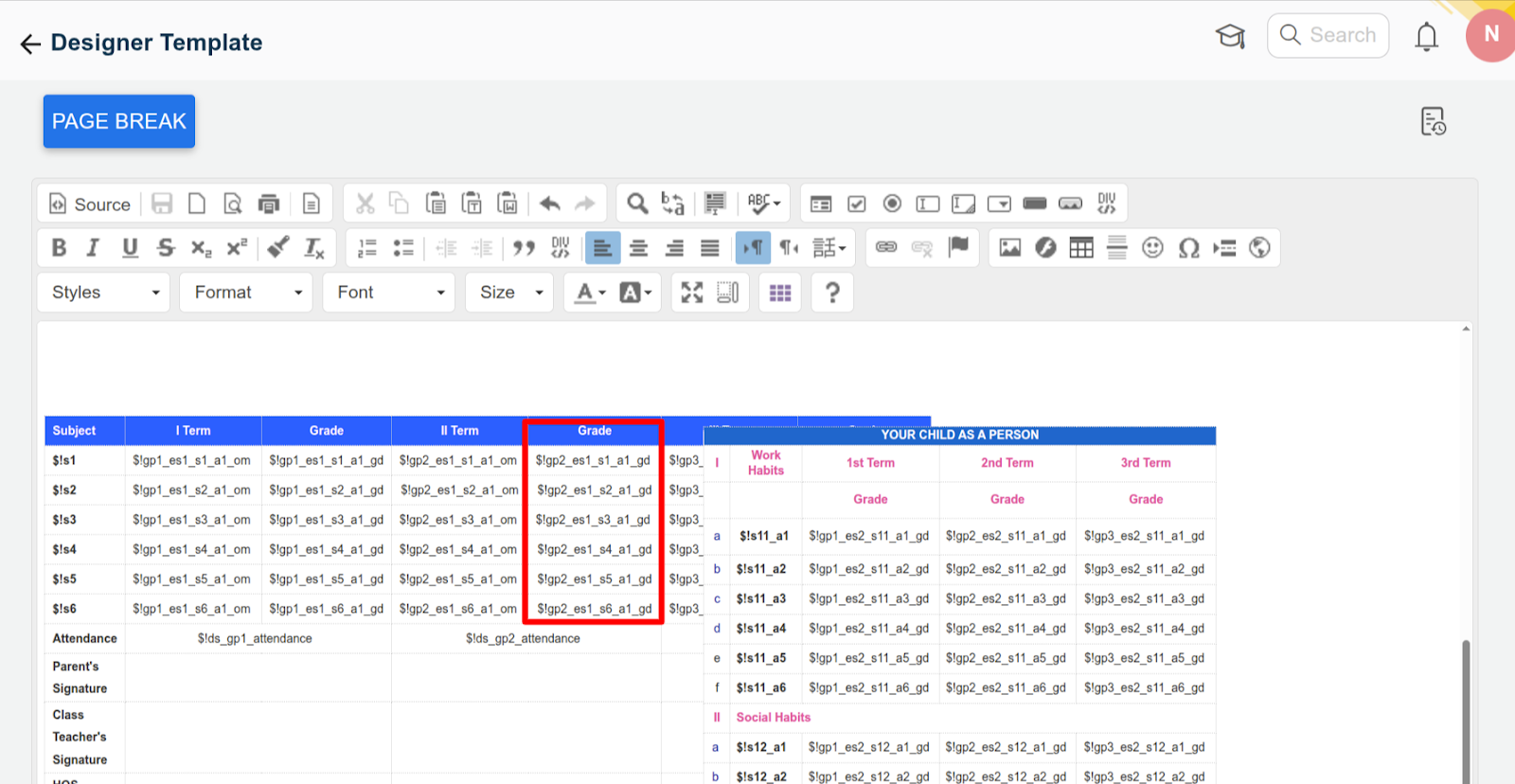This screenshot has height=784, width=1515.
Task: Open the Size dropdown menu
Action: click(x=509, y=293)
